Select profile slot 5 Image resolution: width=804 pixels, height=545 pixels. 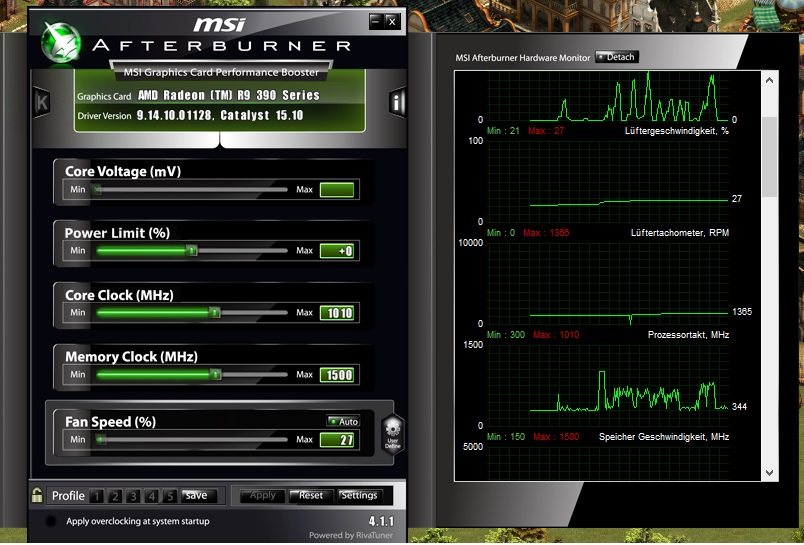point(170,496)
